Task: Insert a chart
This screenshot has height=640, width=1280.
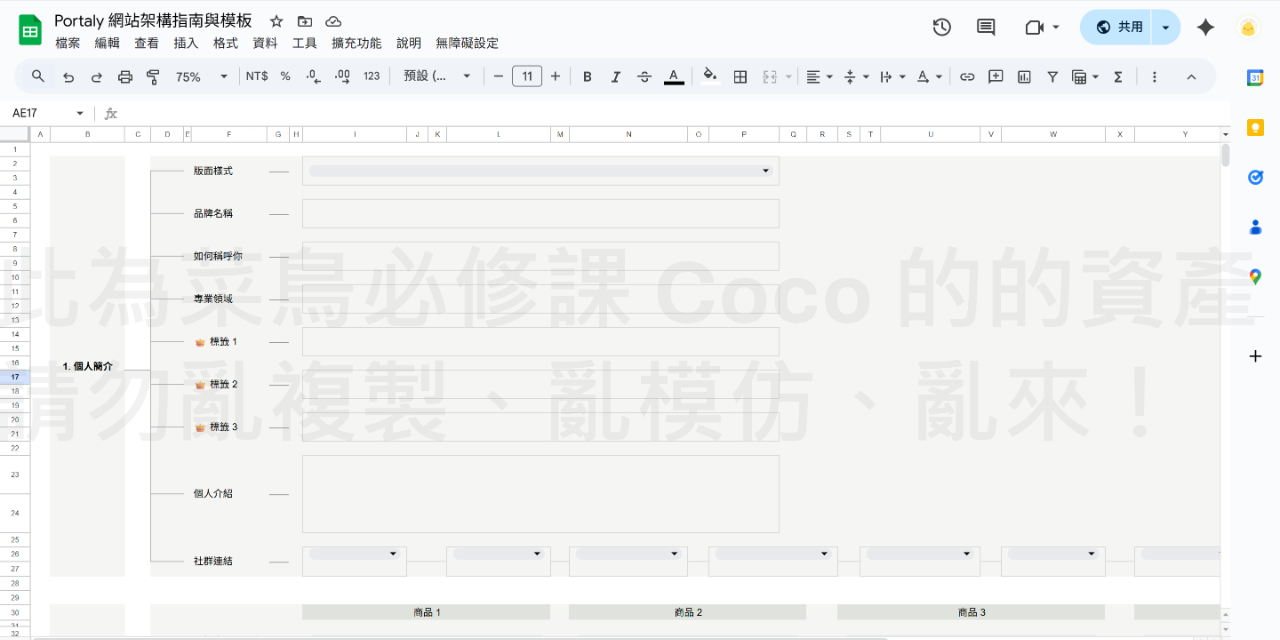Action: (1024, 76)
